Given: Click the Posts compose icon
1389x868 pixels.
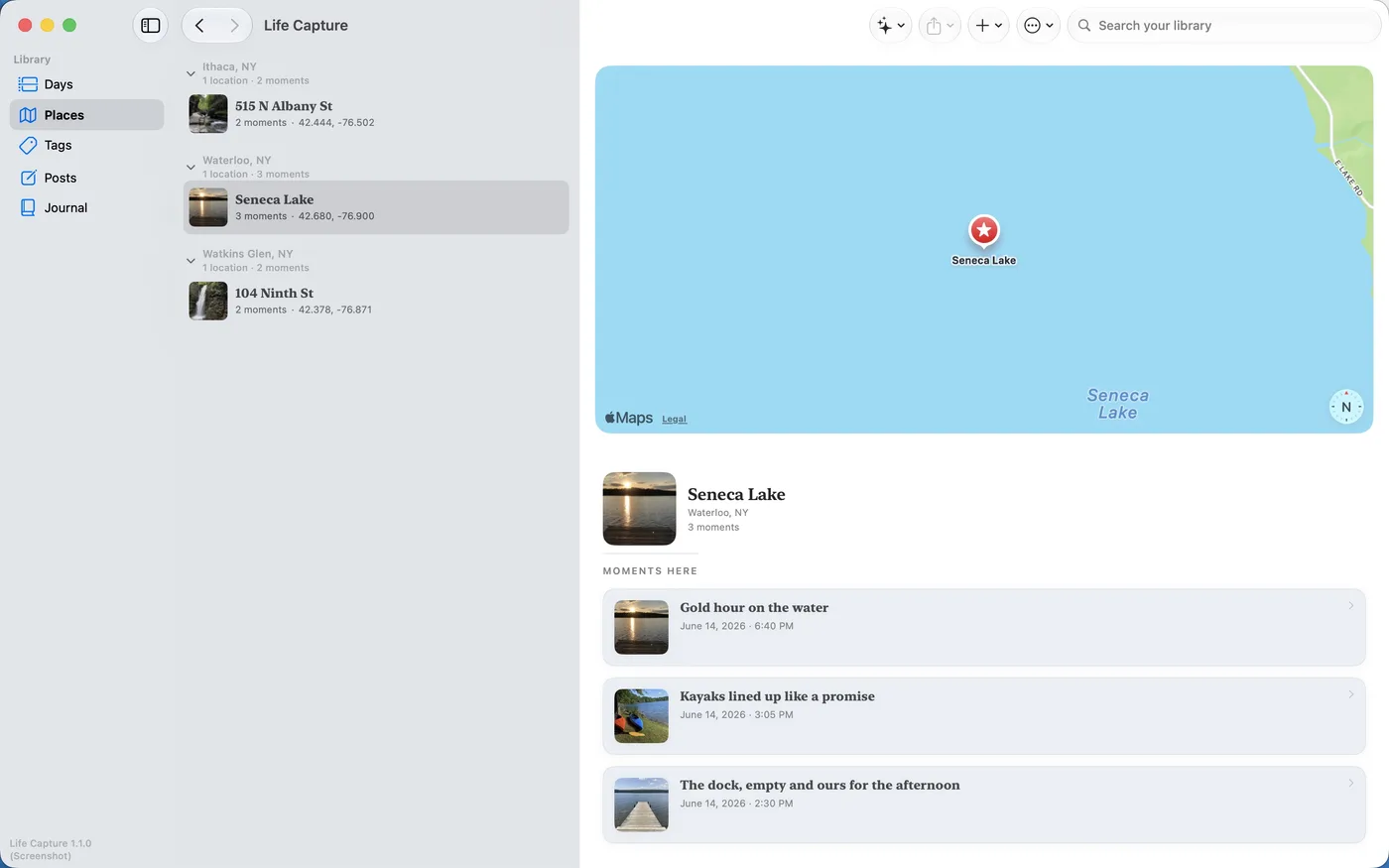Looking at the screenshot, I should (28, 178).
